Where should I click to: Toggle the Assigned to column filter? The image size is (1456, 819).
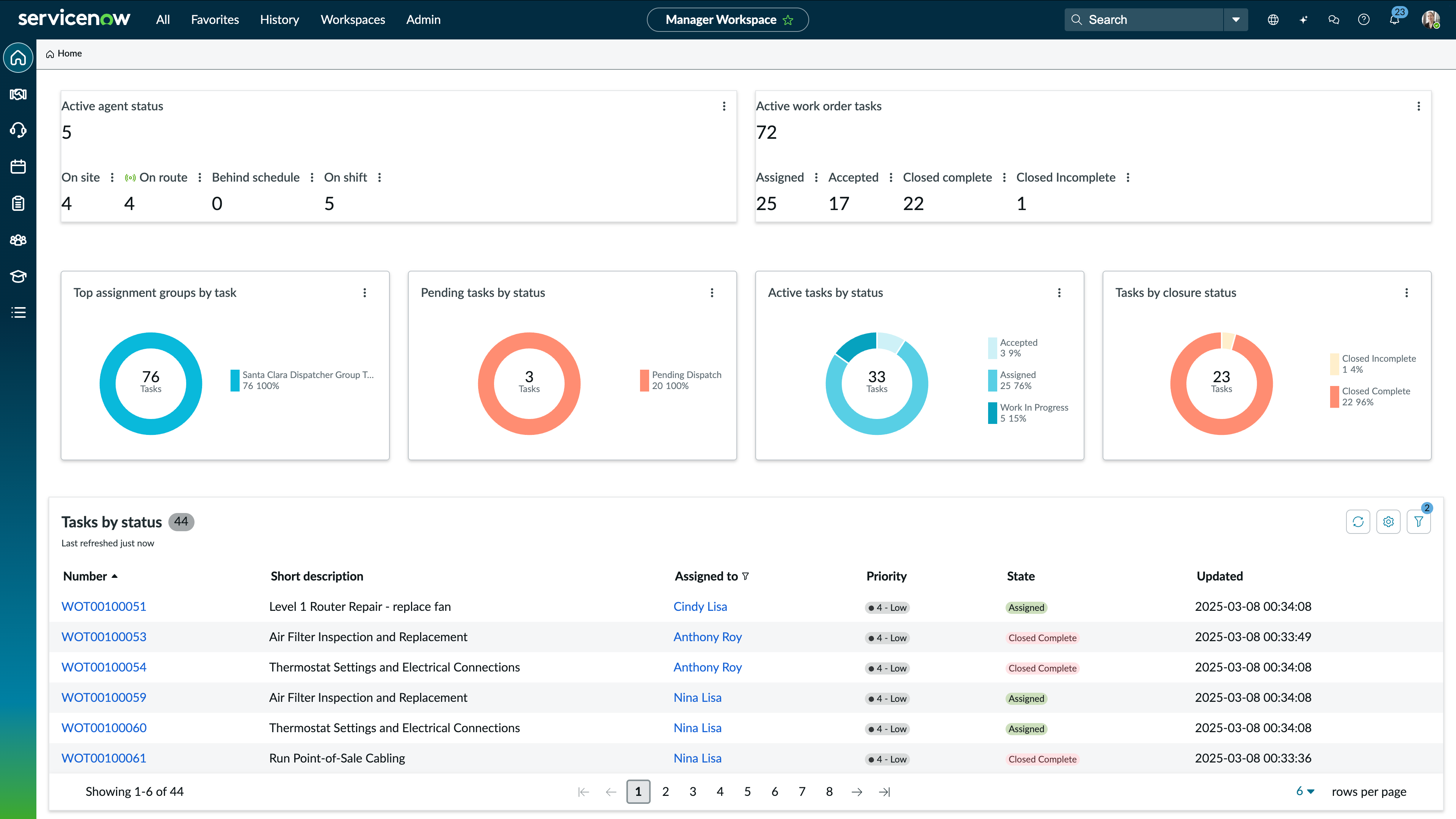746,576
